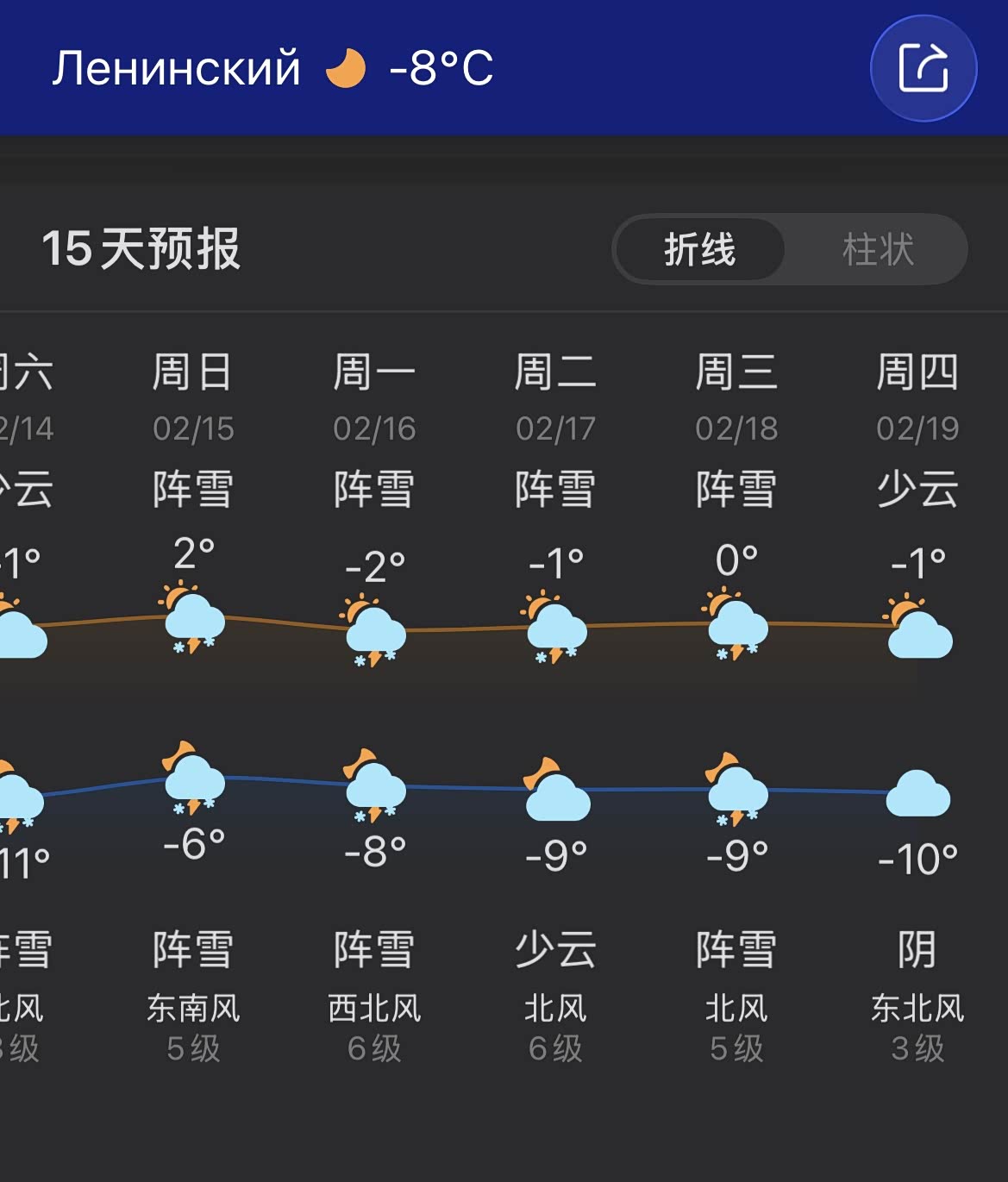The image size is (1008, 1182).
Task: Click Sunday's daytime snow shower icon
Action: tap(194, 620)
